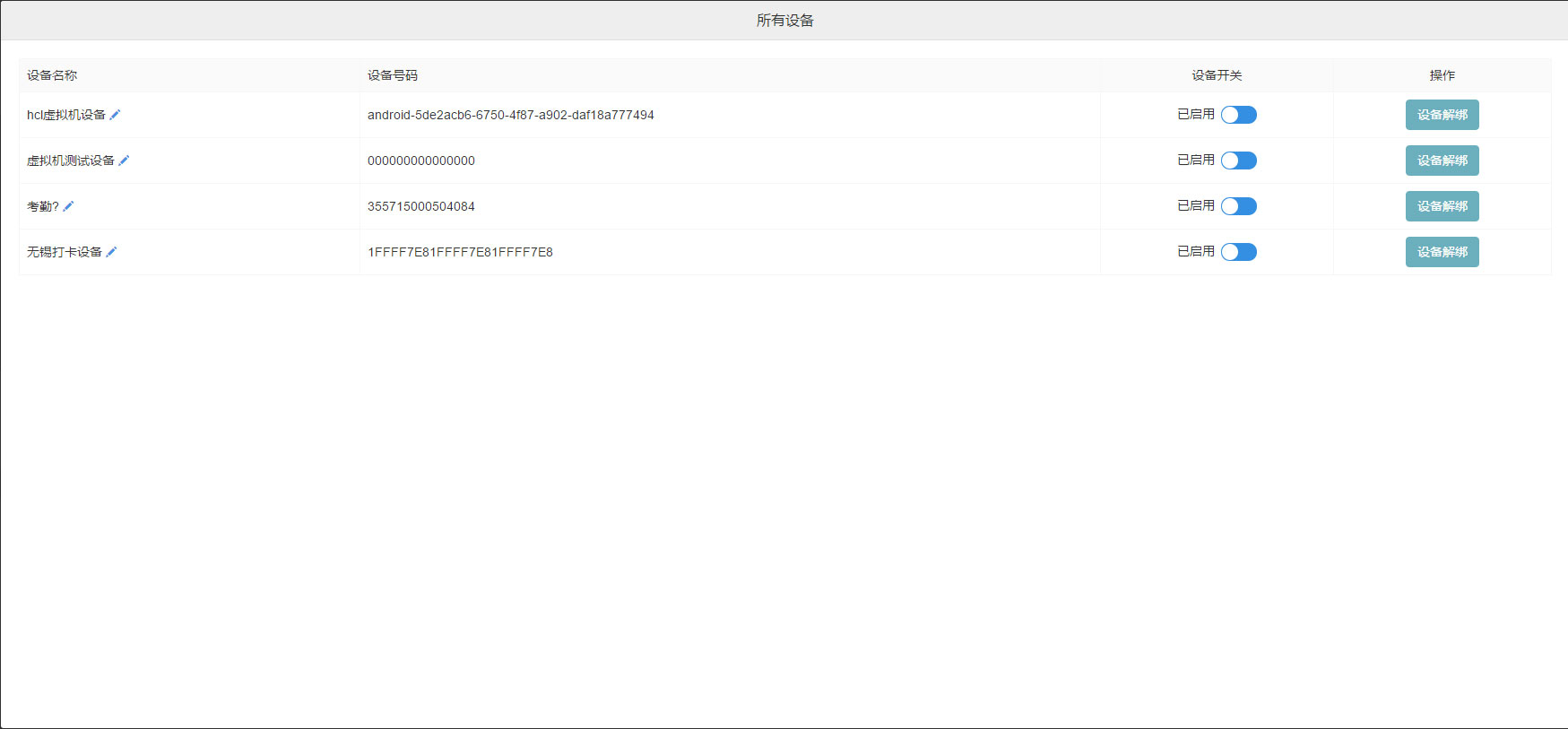Screen dimensions: 1568x729
Task: Click the 所有设备 page title
Action: [x=784, y=21]
